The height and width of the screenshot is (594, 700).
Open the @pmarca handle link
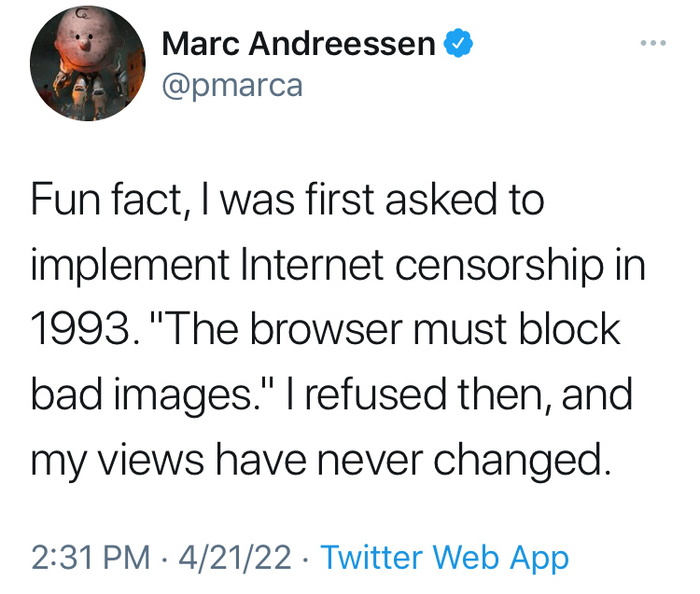pos(231,86)
